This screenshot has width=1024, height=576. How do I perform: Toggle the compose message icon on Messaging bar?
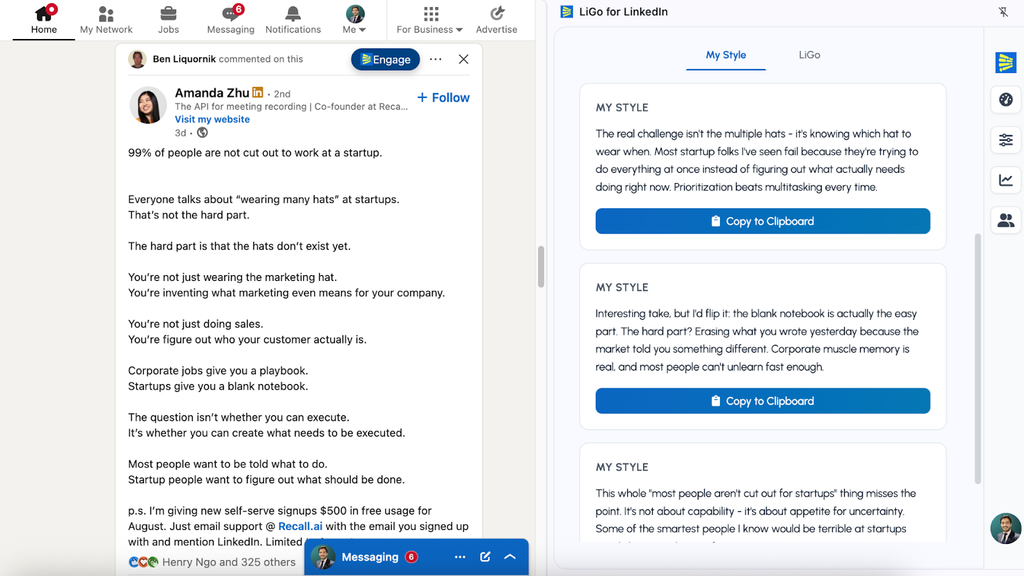[486, 557]
